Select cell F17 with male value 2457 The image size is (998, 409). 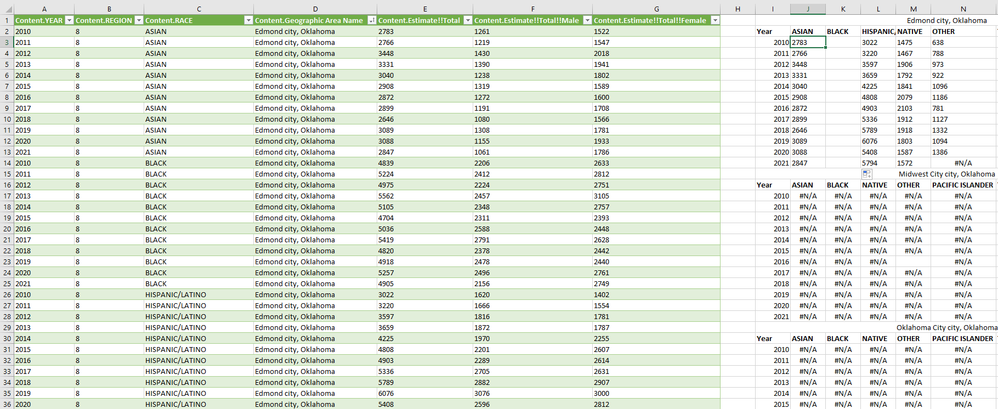532,195
